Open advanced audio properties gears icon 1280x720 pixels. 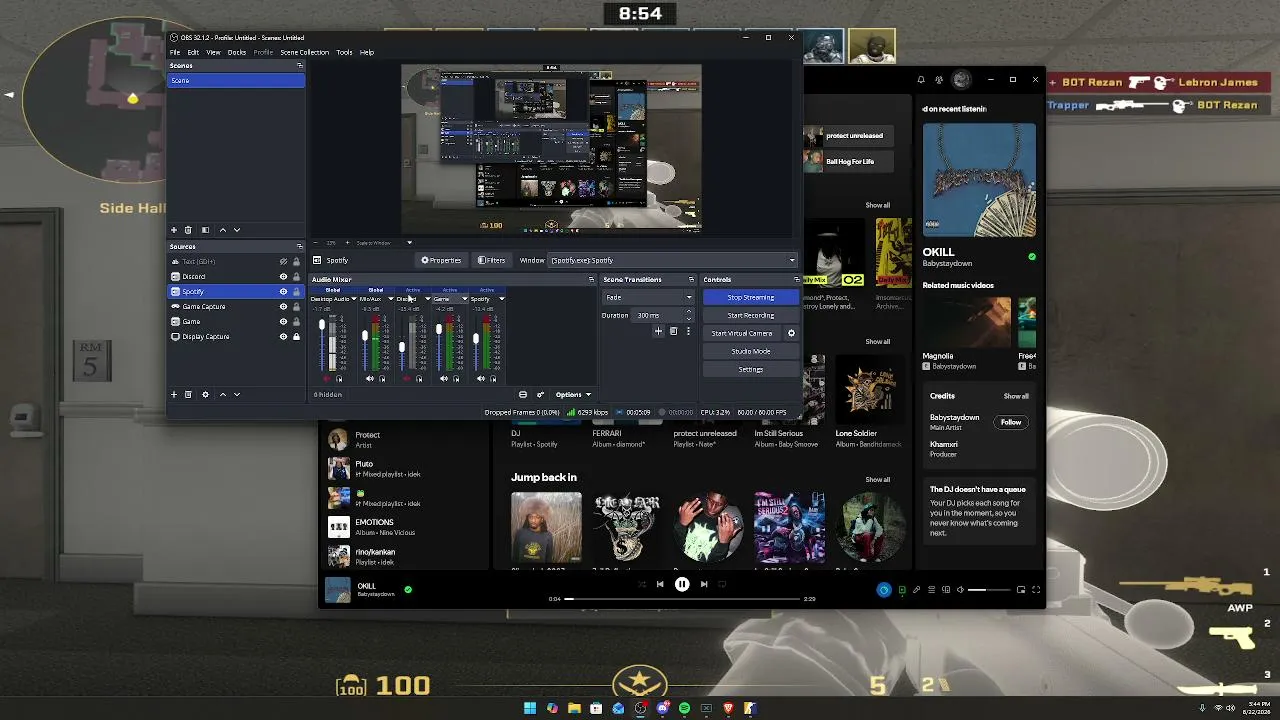click(x=540, y=395)
